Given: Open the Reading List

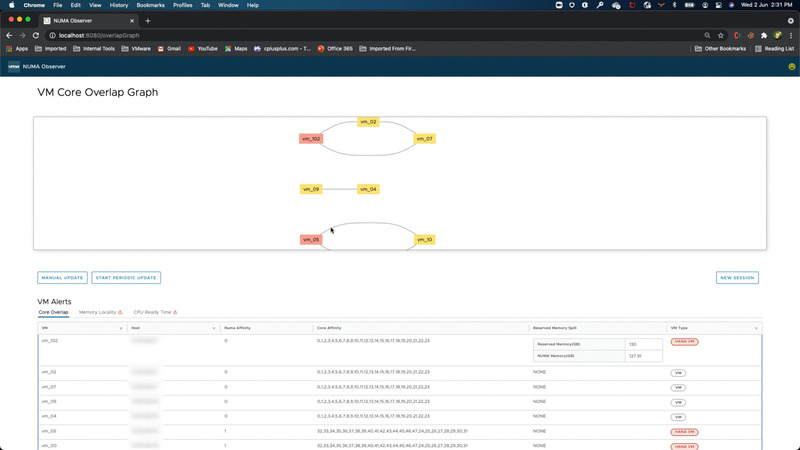Looking at the screenshot, I should tap(774, 49).
